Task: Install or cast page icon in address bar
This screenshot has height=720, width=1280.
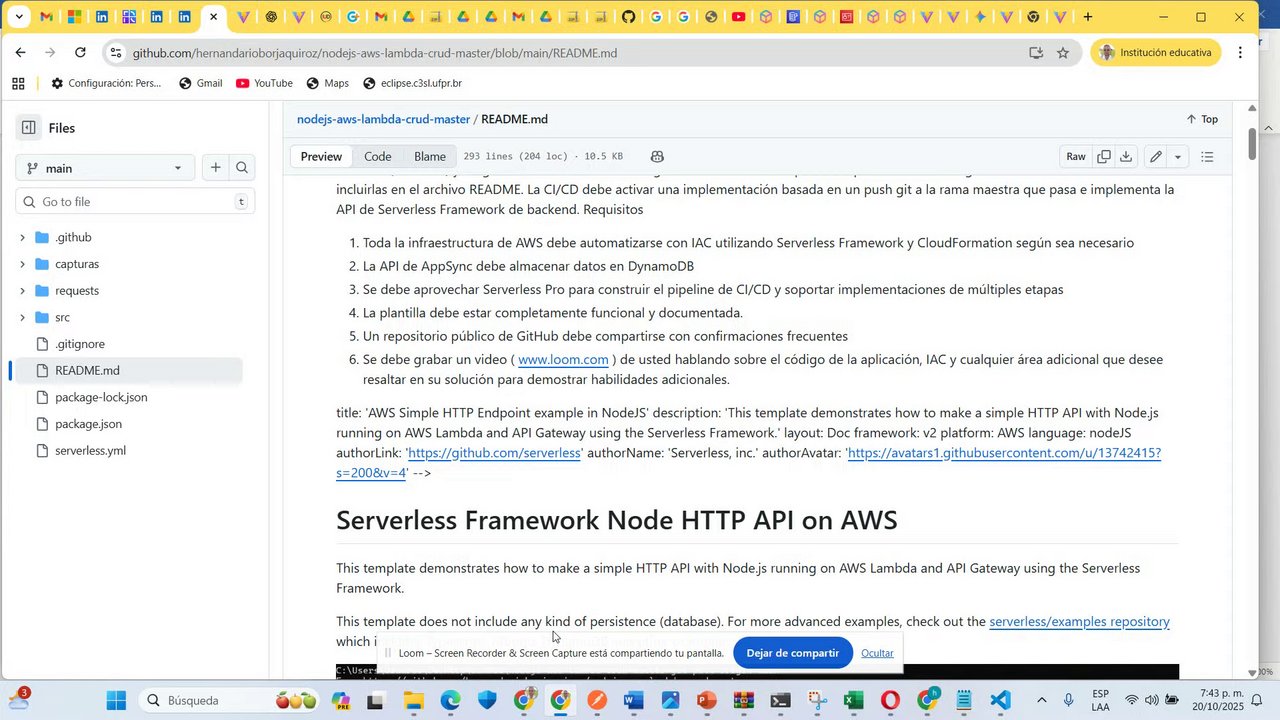Action: [x=1036, y=53]
